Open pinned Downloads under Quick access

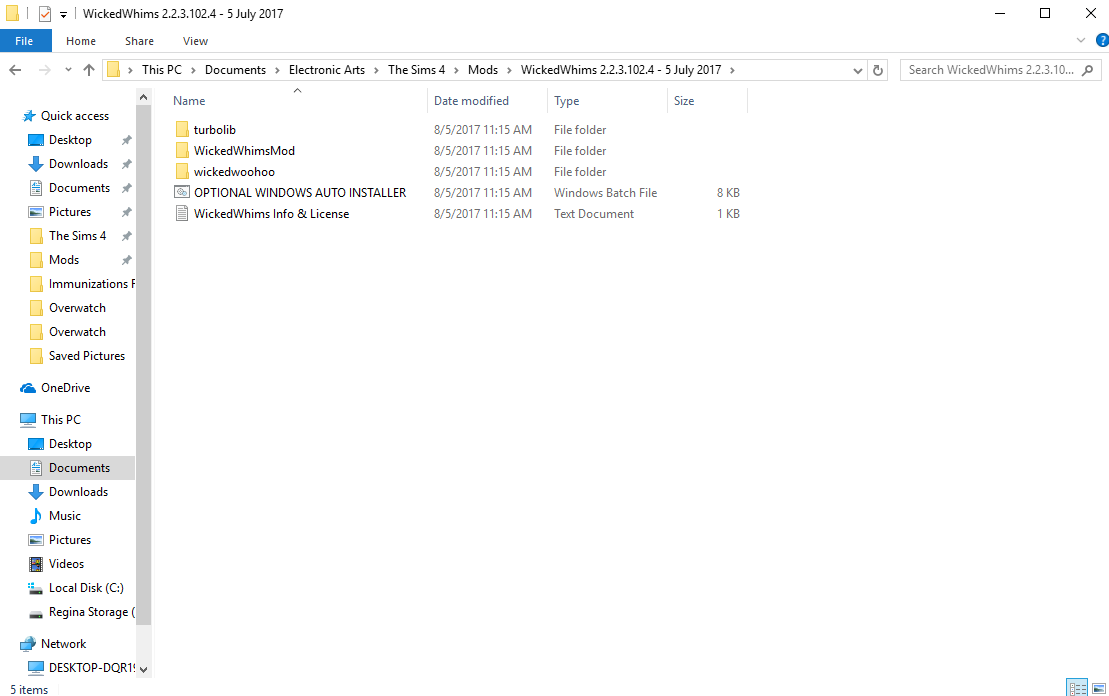[78, 164]
